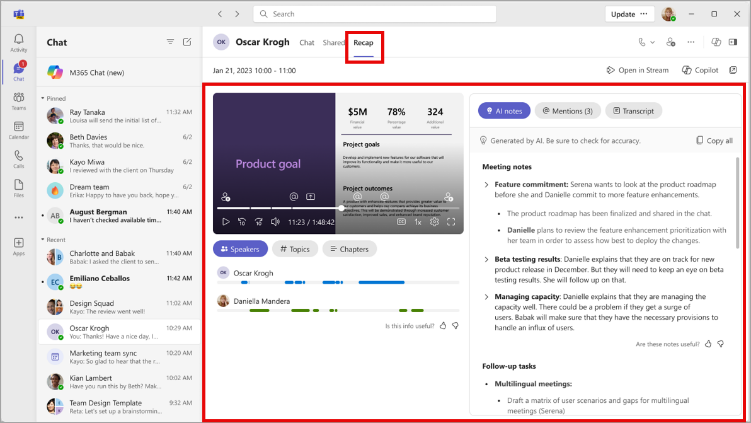Open video player settings gear
This screenshot has width=751, height=423.
[434, 222]
